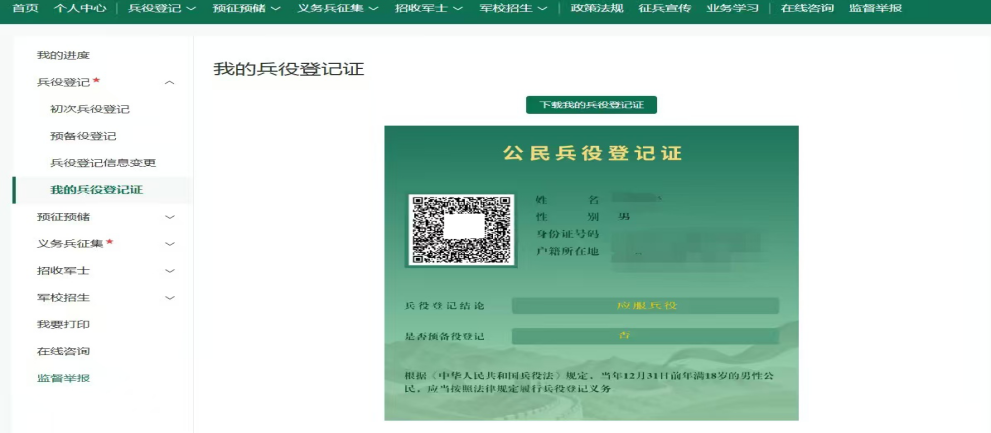
Task: Click the 下载我的兵役登记证 download button
Action: click(591, 105)
